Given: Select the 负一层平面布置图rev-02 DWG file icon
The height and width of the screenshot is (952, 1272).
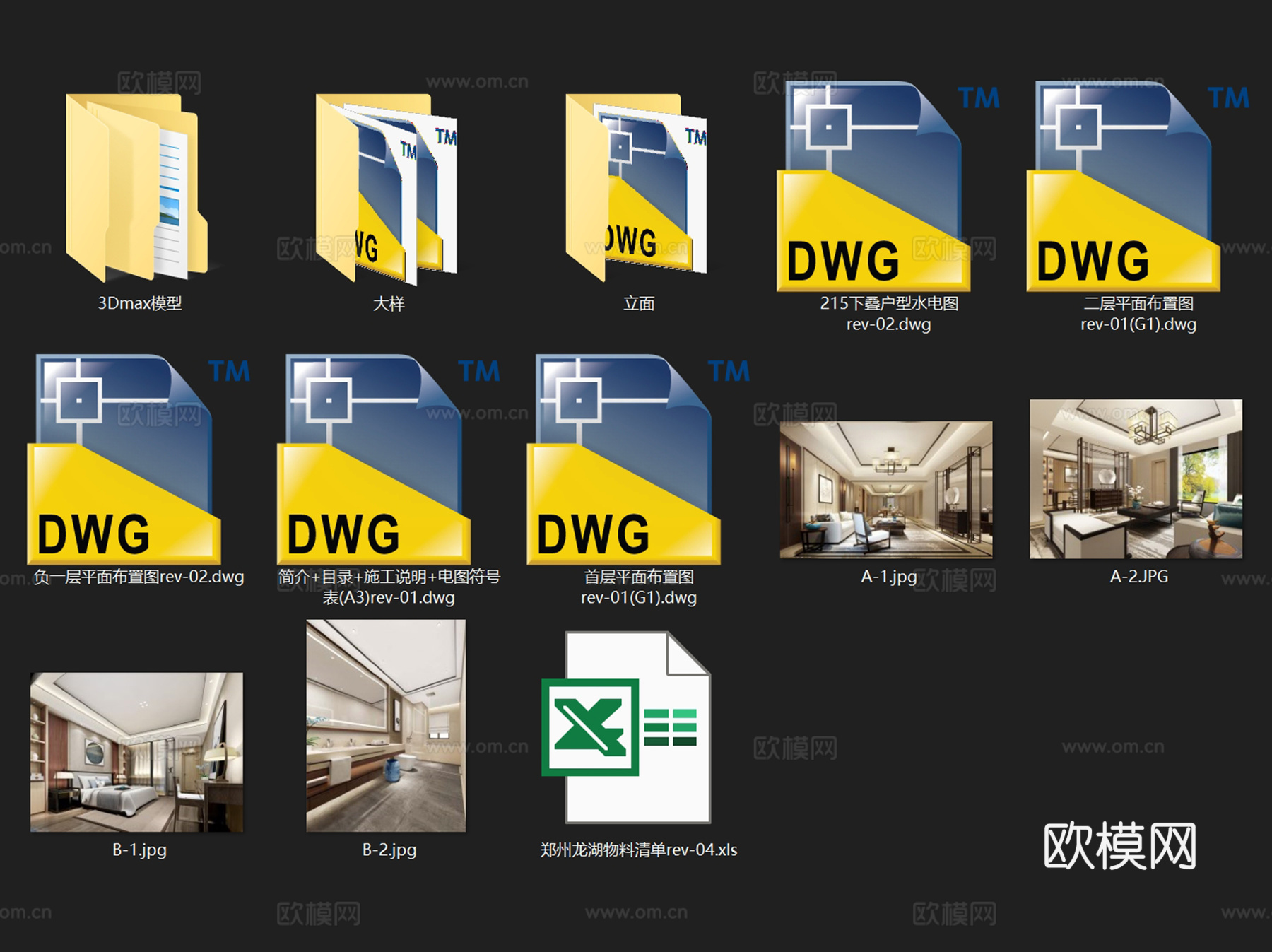Looking at the screenshot, I should point(124,459).
